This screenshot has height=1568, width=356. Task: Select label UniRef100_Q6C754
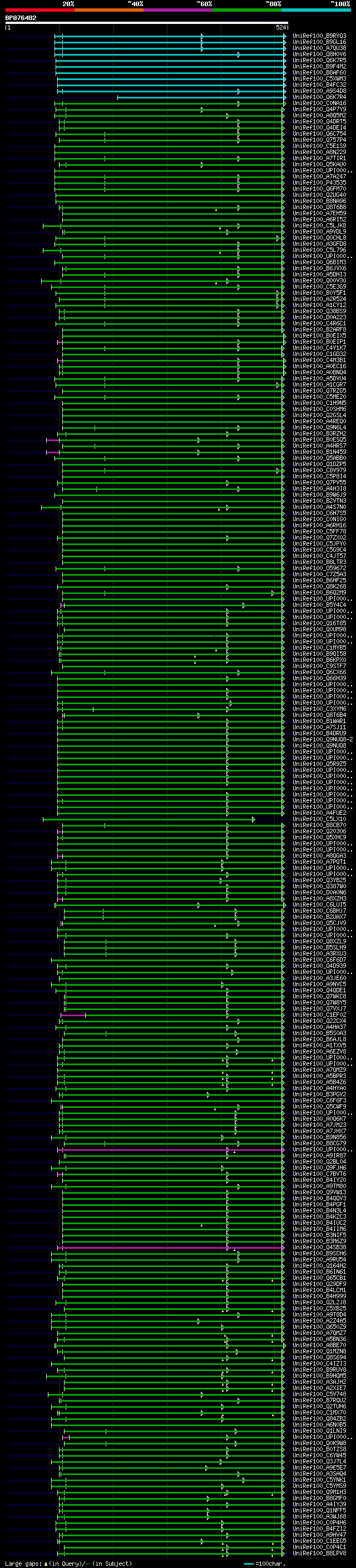pos(319,134)
